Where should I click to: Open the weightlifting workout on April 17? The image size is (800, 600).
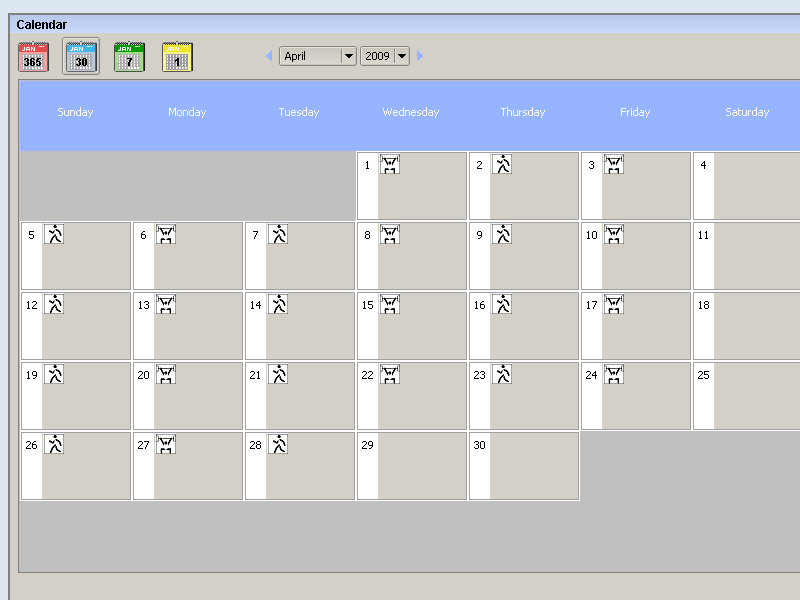[x=614, y=305]
